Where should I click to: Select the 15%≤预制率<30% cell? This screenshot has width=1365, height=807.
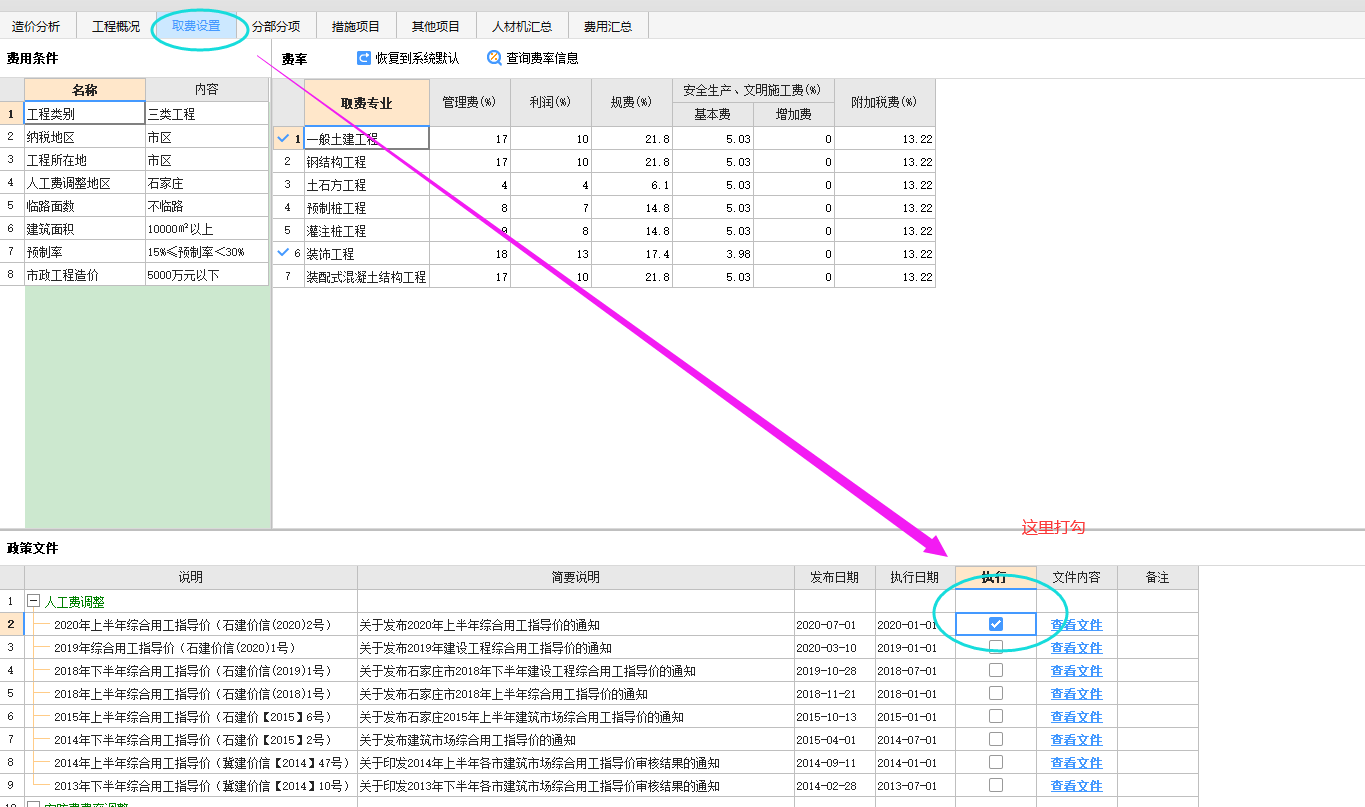(207, 252)
